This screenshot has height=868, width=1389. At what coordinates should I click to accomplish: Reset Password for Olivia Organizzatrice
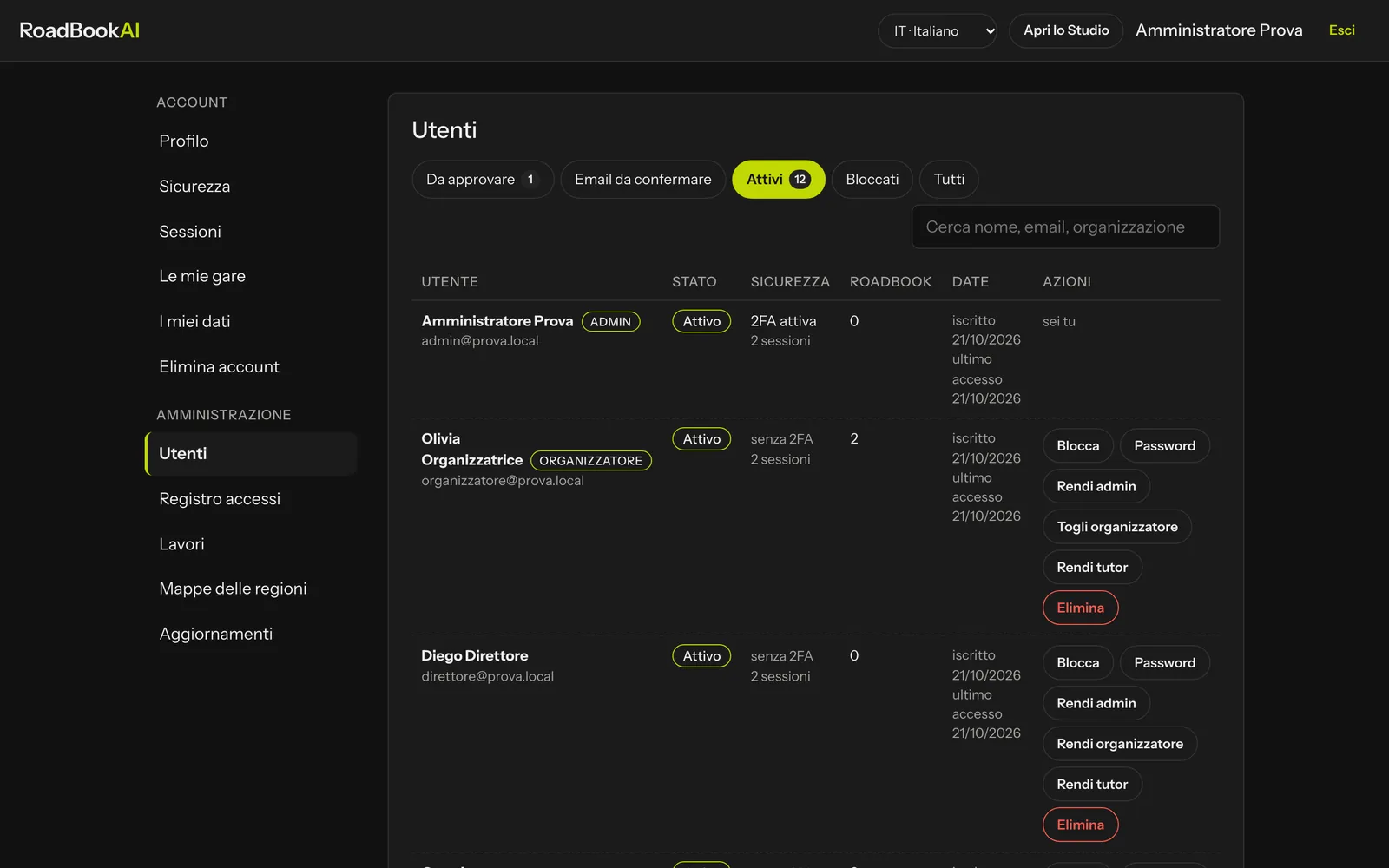[x=1164, y=446]
